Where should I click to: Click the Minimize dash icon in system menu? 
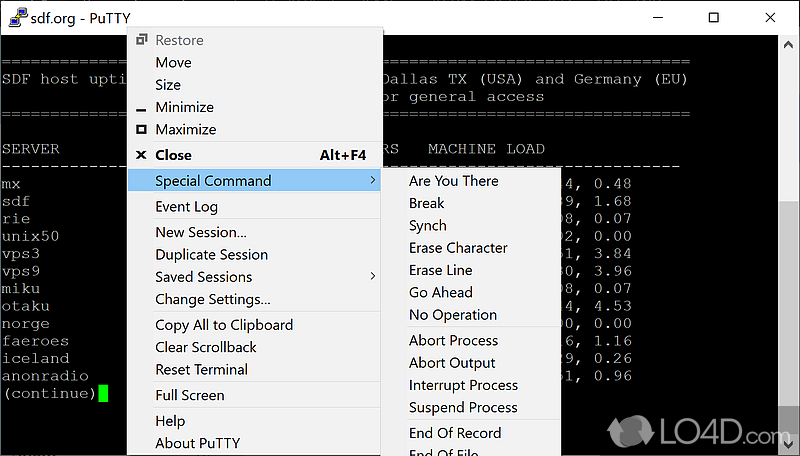[141, 108]
